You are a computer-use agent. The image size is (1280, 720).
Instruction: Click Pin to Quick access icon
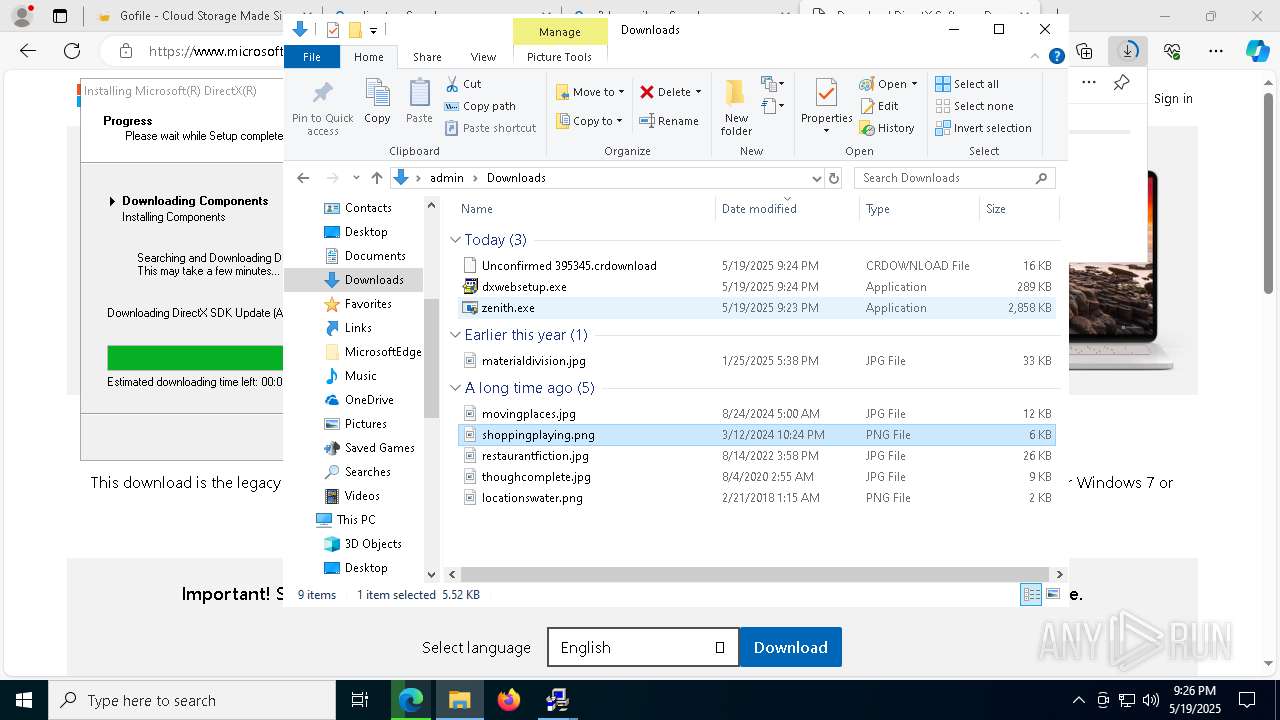[322, 107]
